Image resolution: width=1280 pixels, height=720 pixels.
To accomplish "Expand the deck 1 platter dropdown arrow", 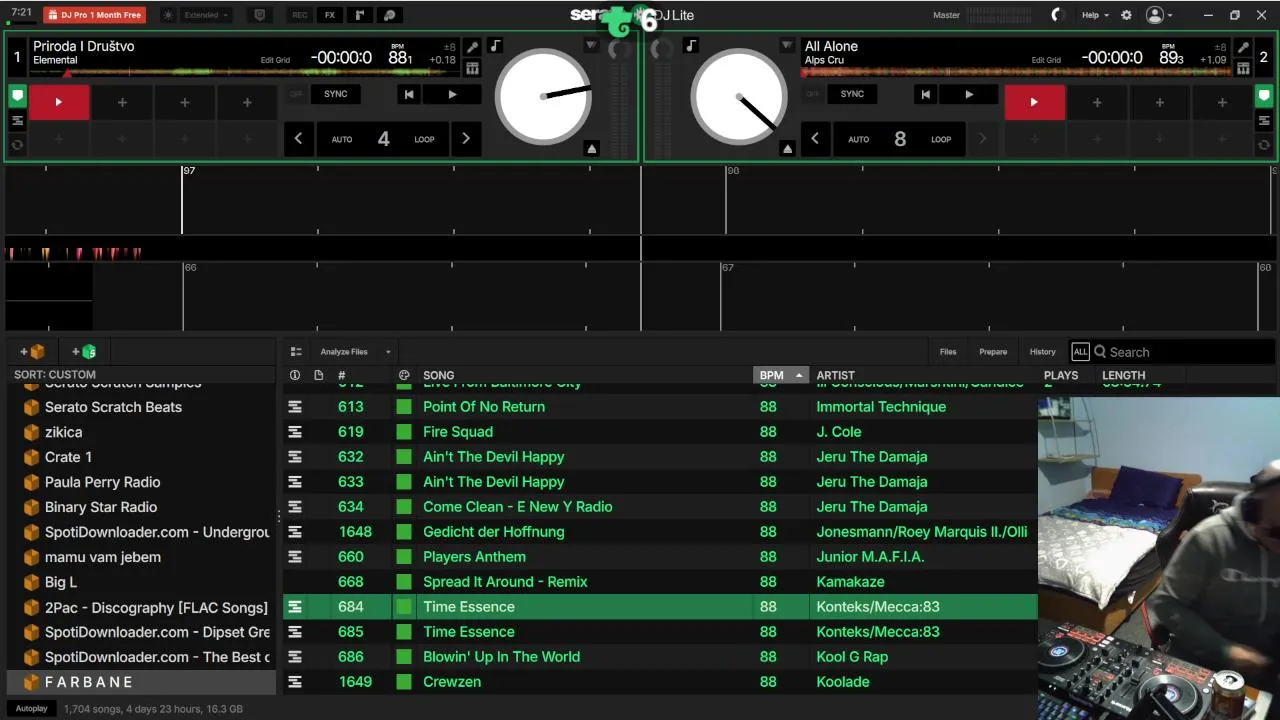I will click(591, 46).
